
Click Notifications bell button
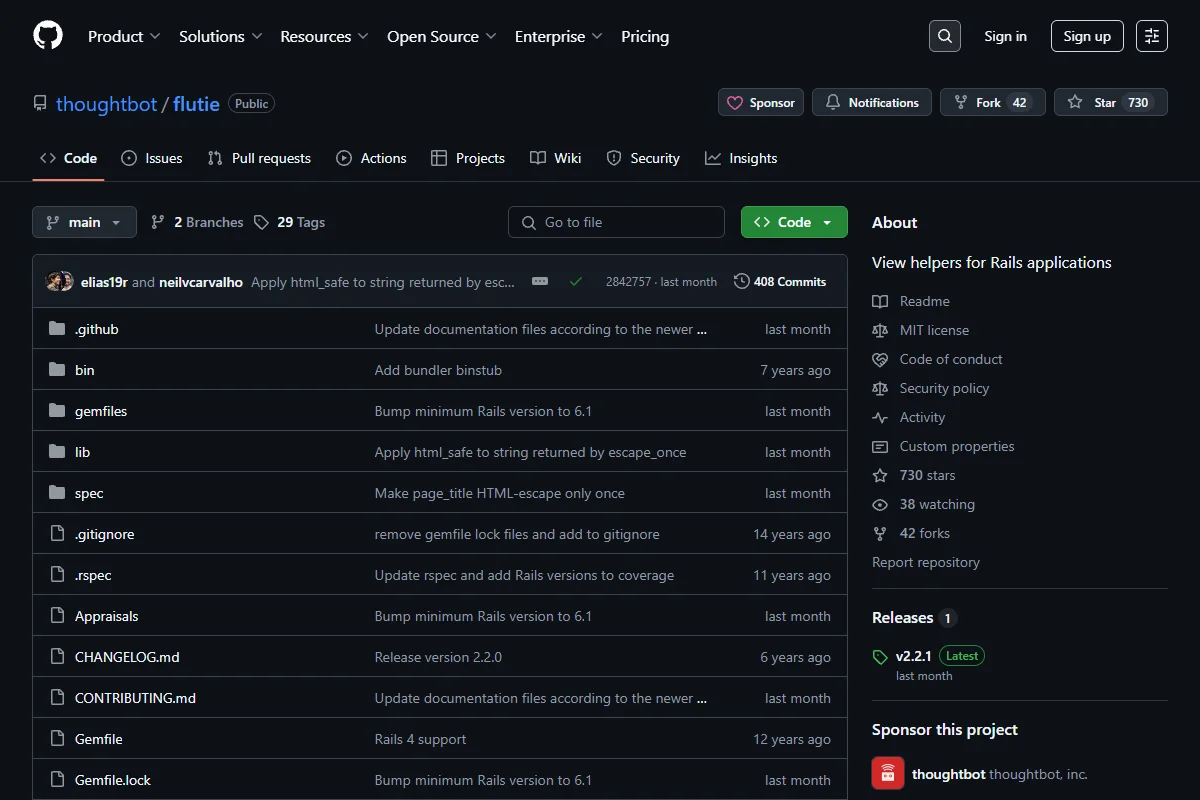pos(872,102)
